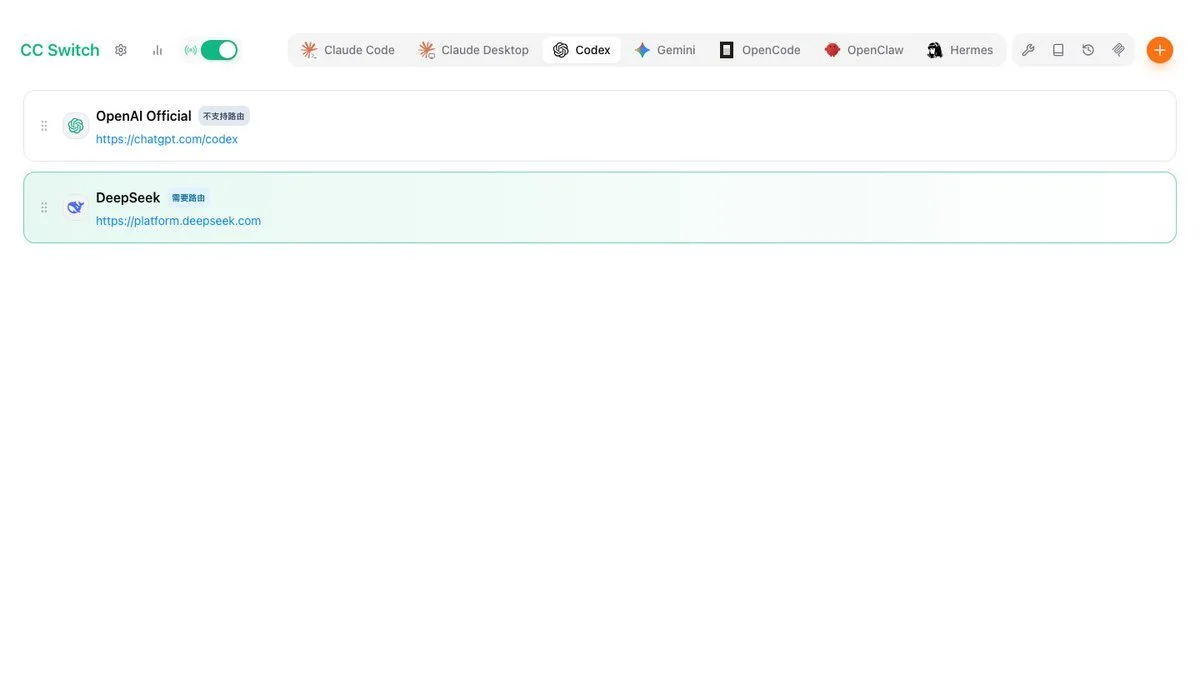Image resolution: width=1200 pixels, height=675 pixels.
Task: Open the https://chatgpt.com/codex link
Action: coord(167,139)
